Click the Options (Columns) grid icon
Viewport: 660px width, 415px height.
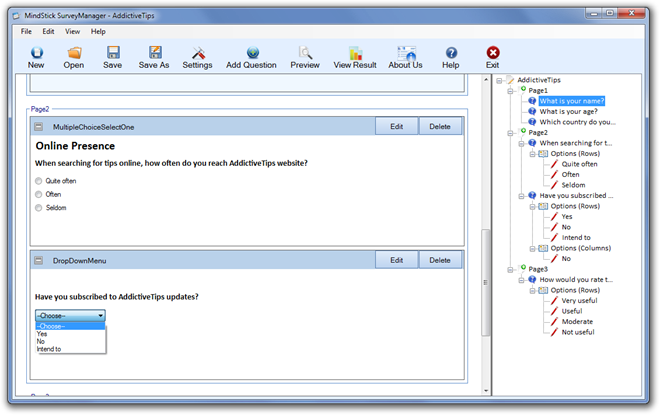(x=543, y=248)
